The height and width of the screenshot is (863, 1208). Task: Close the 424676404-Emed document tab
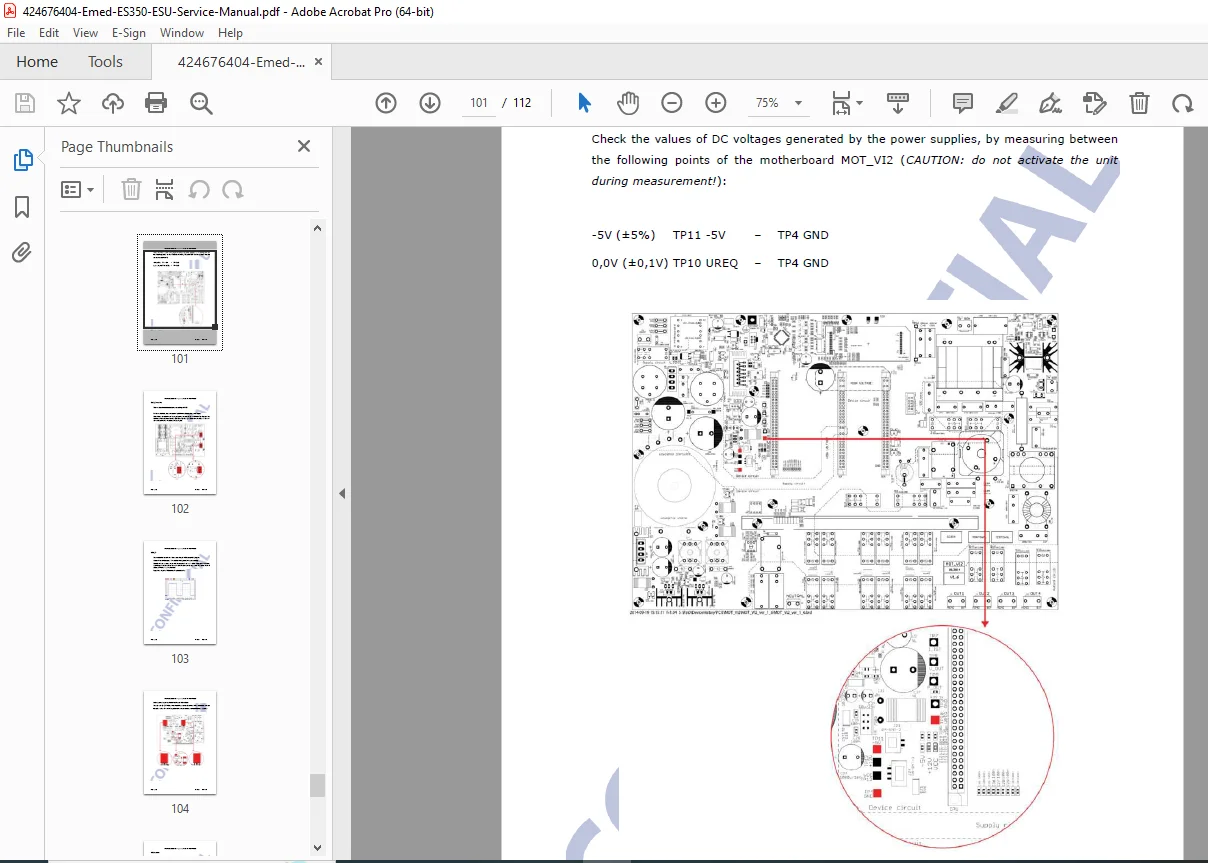coord(318,61)
